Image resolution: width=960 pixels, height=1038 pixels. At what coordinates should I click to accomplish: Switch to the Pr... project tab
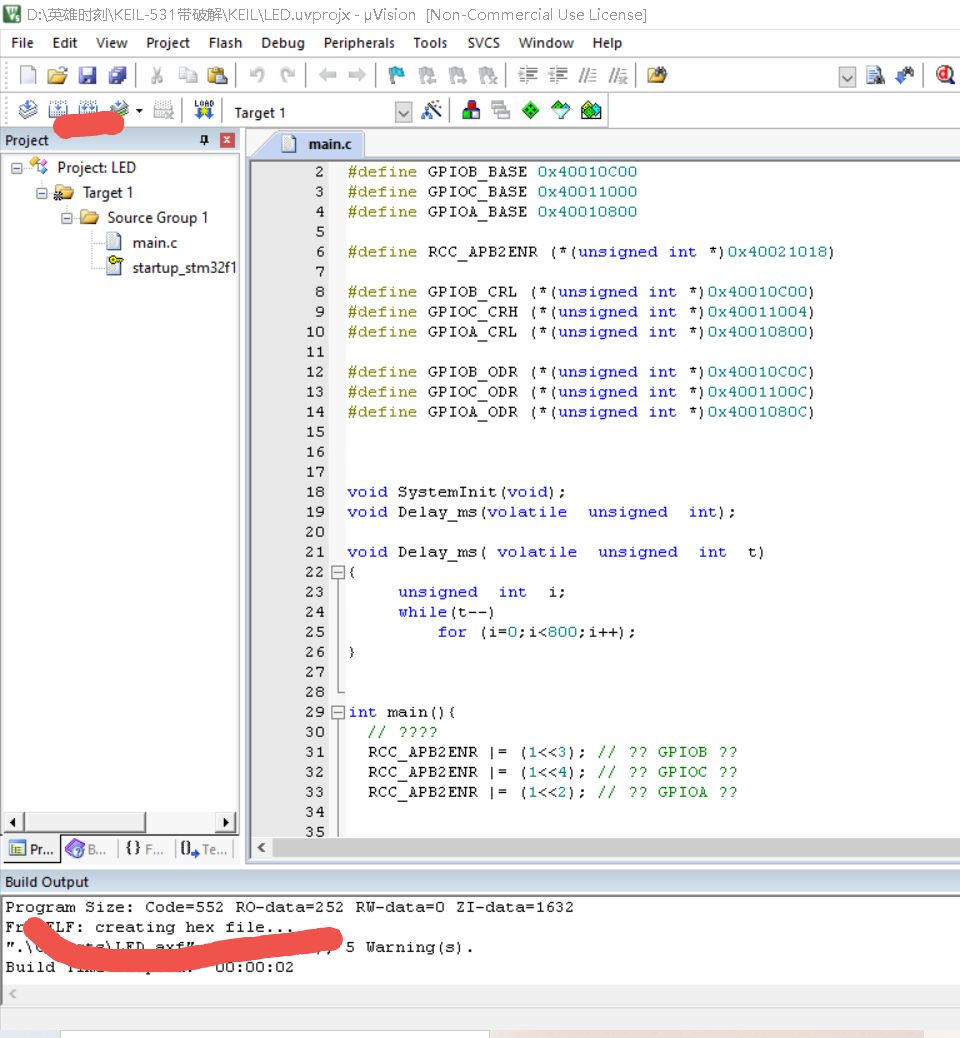coord(32,849)
